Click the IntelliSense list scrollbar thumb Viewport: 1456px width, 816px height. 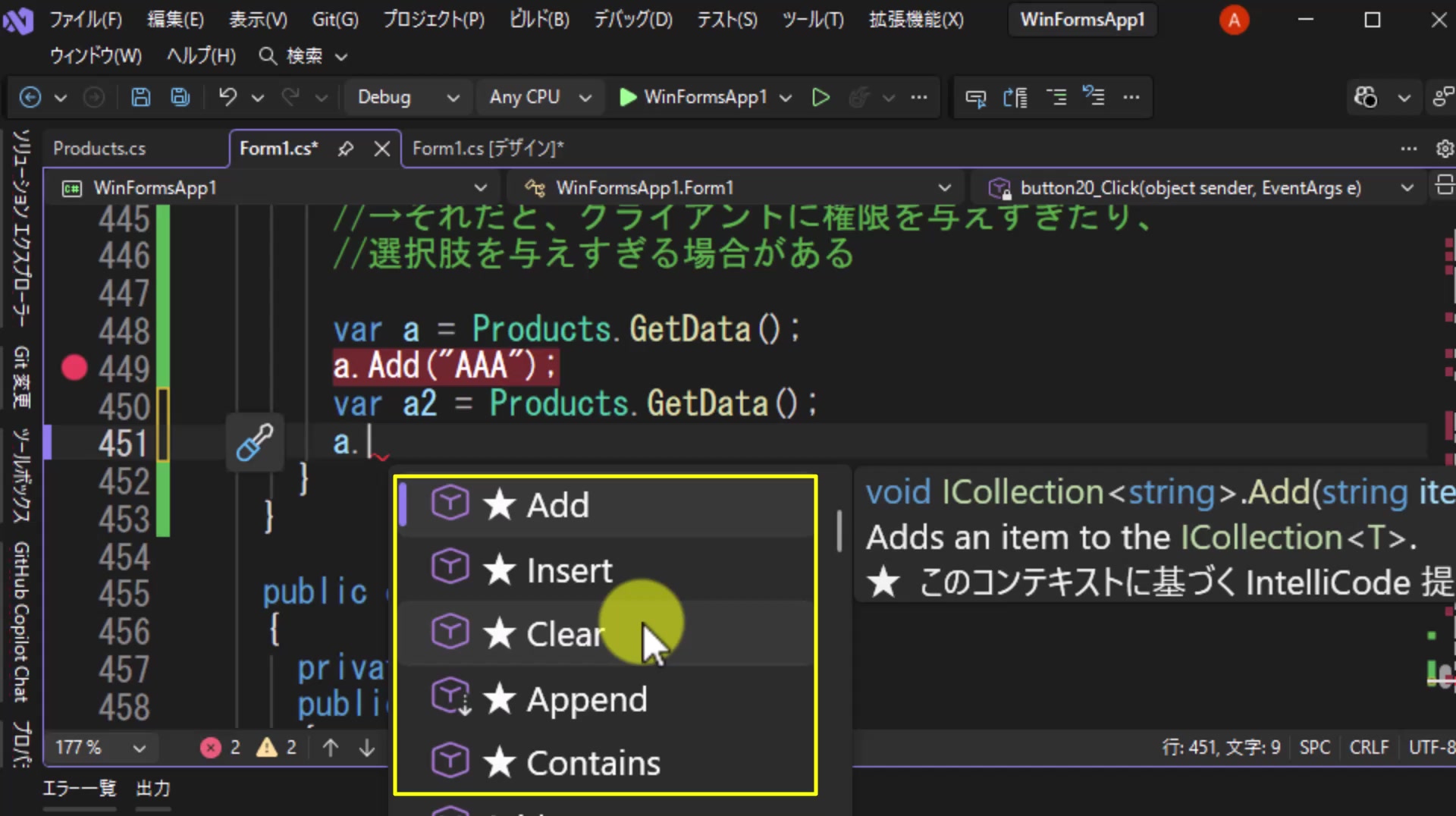[x=839, y=531]
